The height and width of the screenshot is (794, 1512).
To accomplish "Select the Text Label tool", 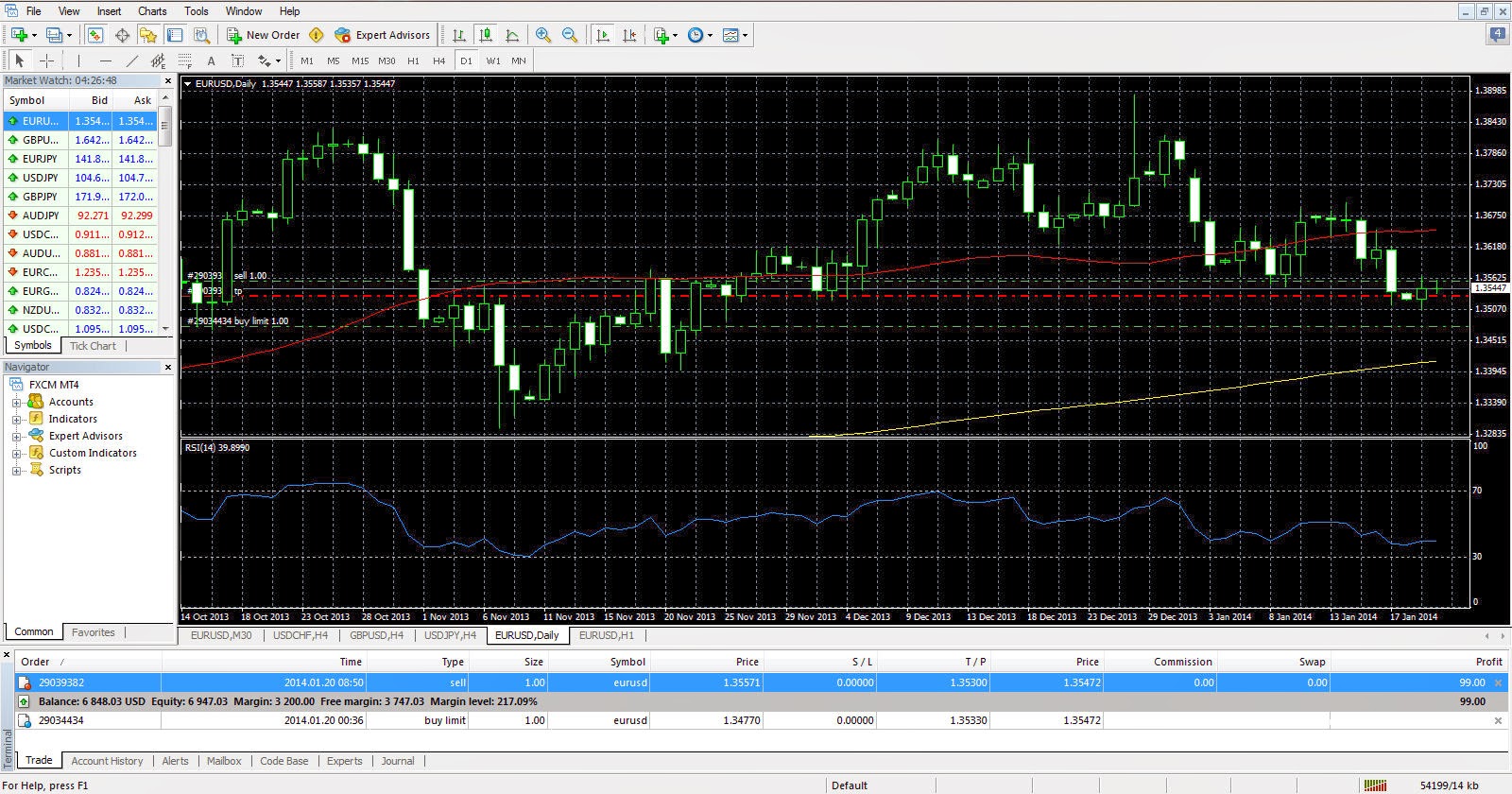I will tap(237, 60).
